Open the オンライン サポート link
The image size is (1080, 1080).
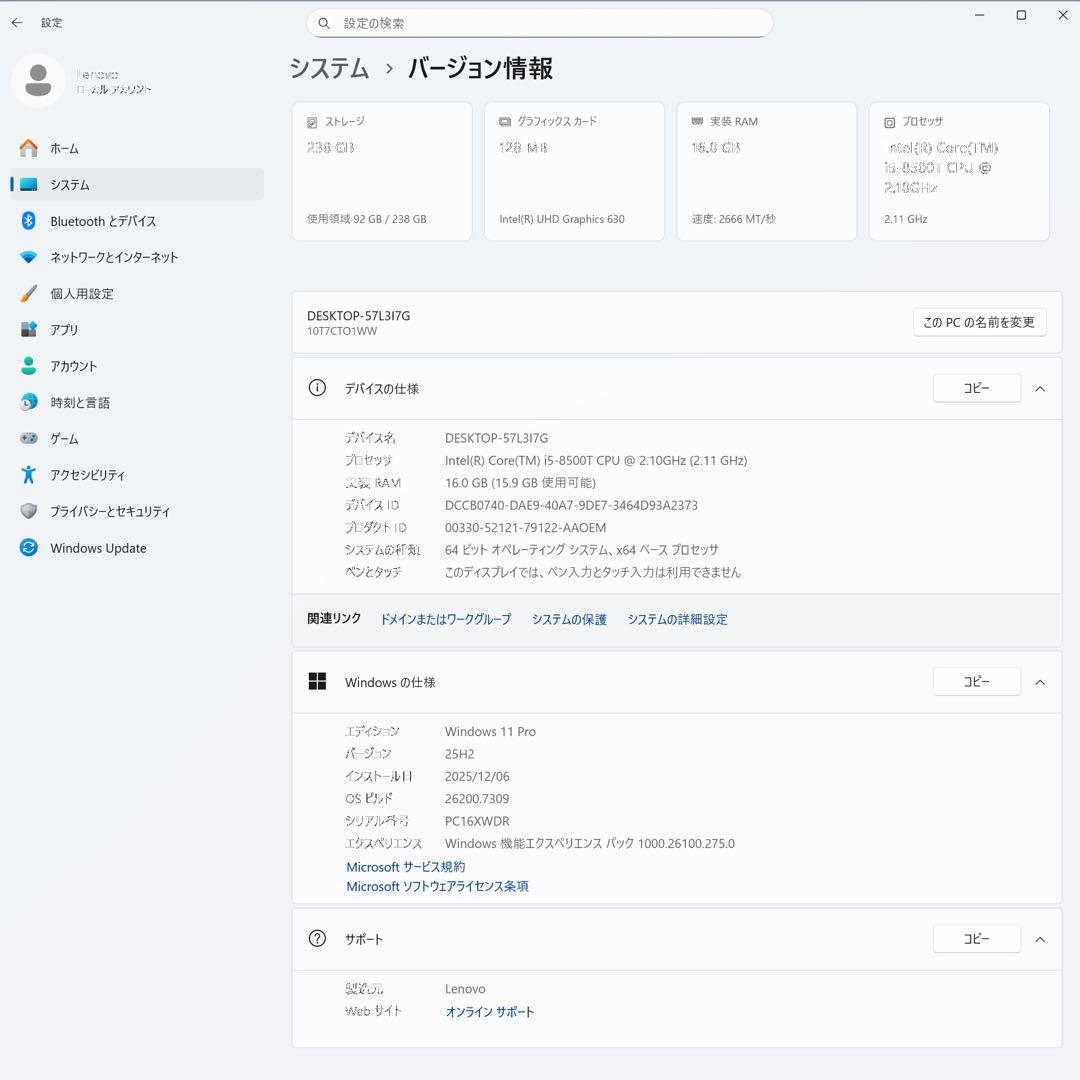tap(489, 1011)
